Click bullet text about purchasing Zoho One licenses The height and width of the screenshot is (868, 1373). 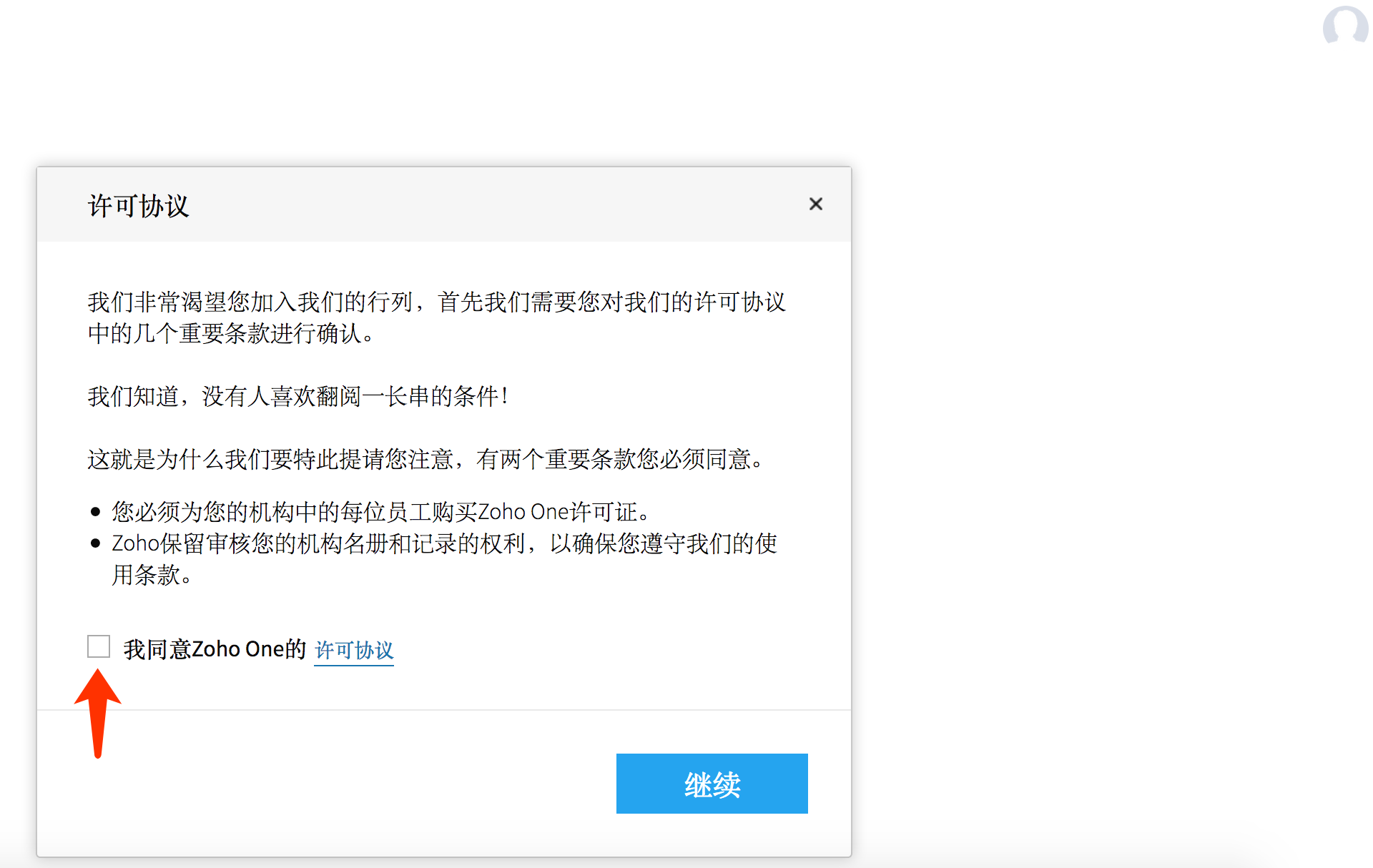(380, 512)
